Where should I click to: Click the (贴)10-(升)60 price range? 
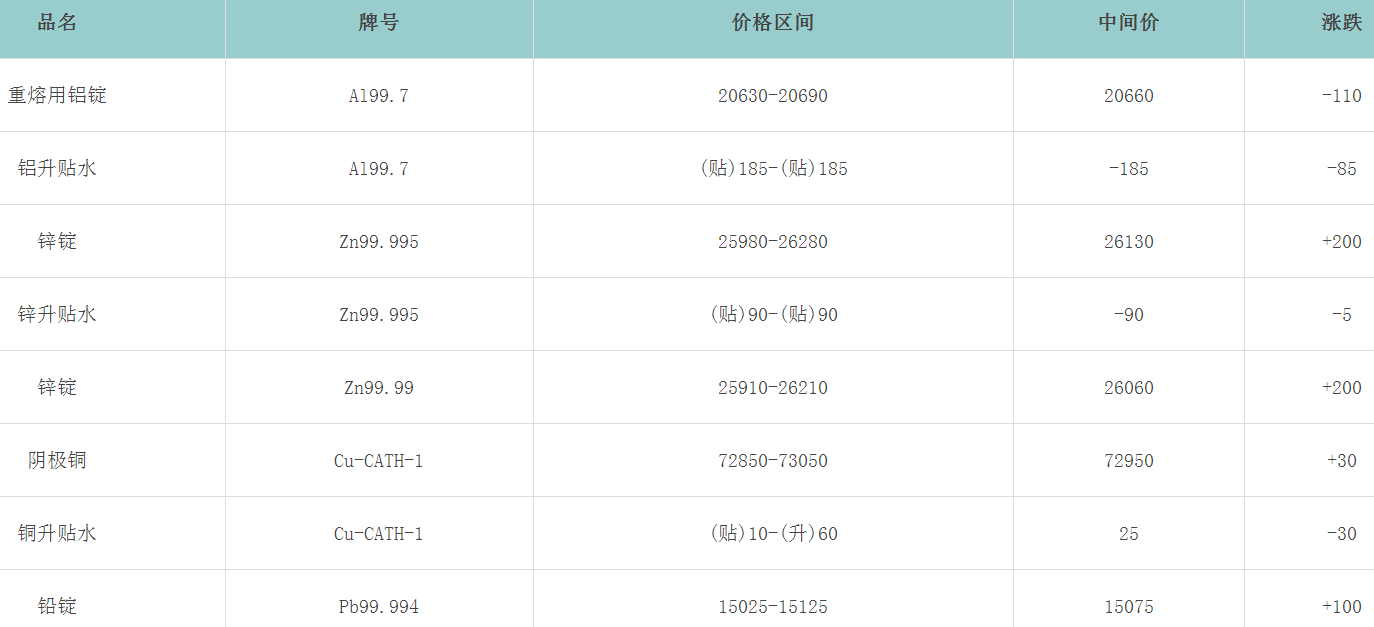tap(772, 534)
